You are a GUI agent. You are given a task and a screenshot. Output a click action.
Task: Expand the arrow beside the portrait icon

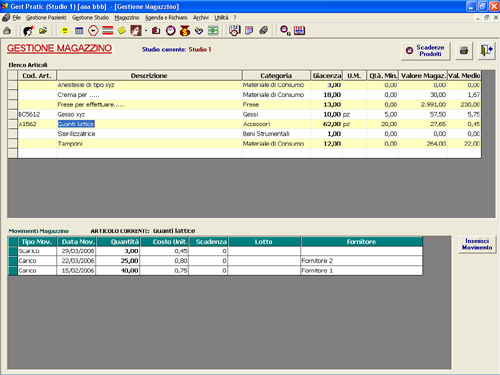point(146,31)
